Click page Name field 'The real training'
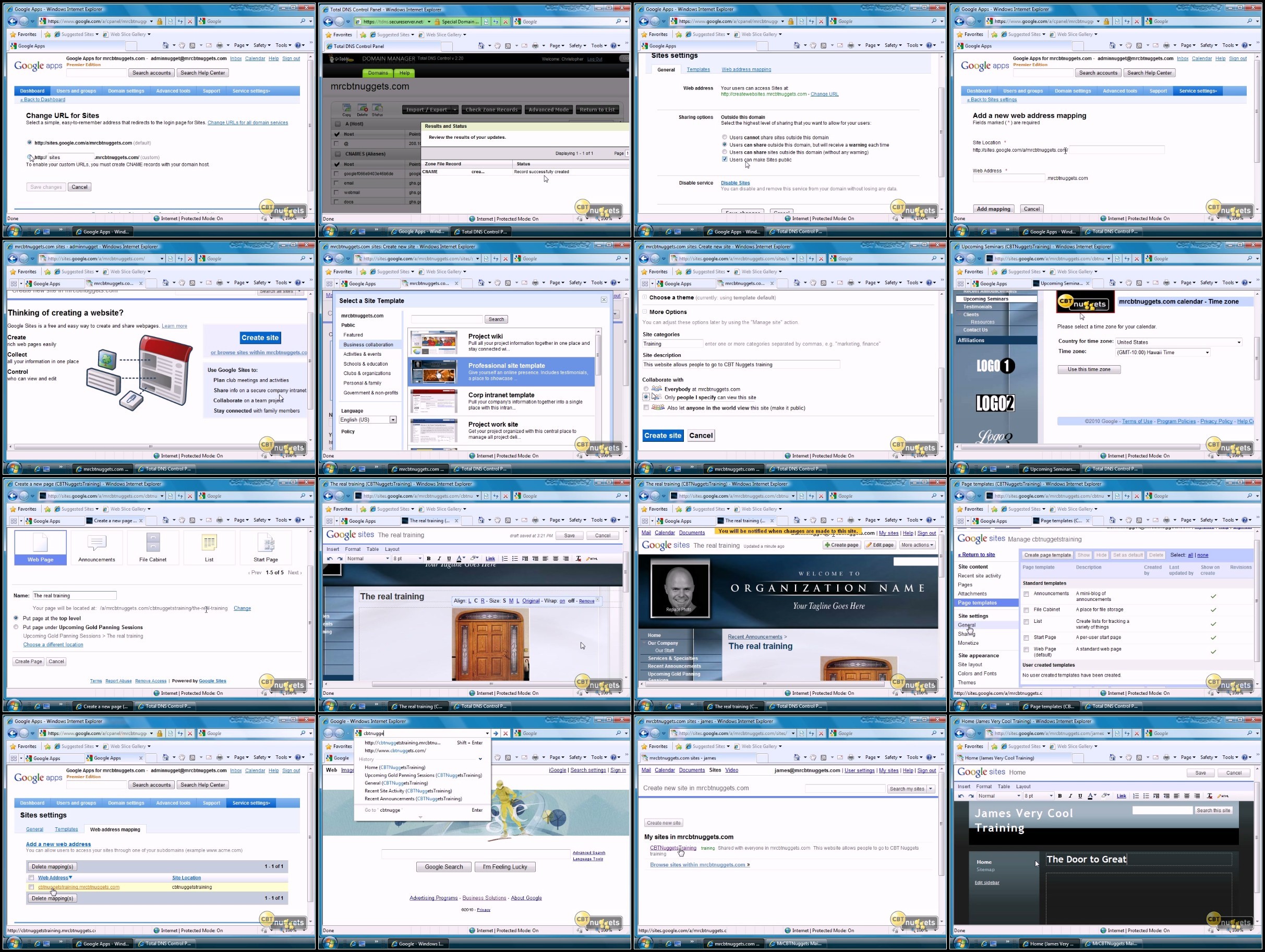The image size is (1265, 952). (75, 596)
